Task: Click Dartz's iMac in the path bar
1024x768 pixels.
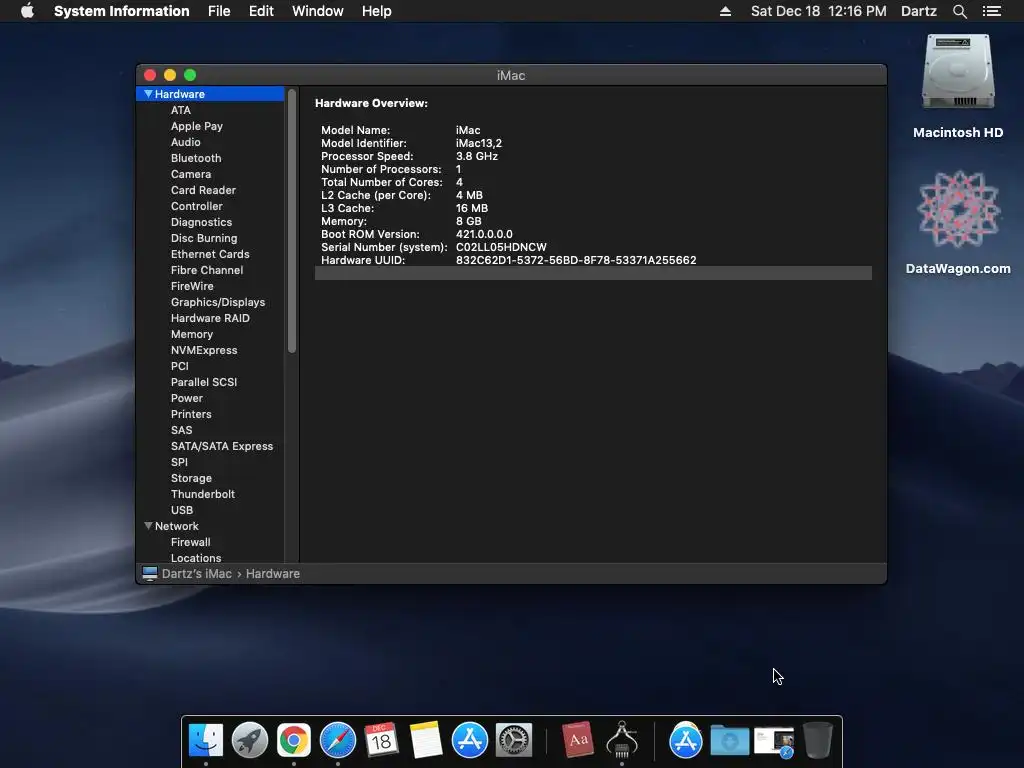Action: point(197,573)
